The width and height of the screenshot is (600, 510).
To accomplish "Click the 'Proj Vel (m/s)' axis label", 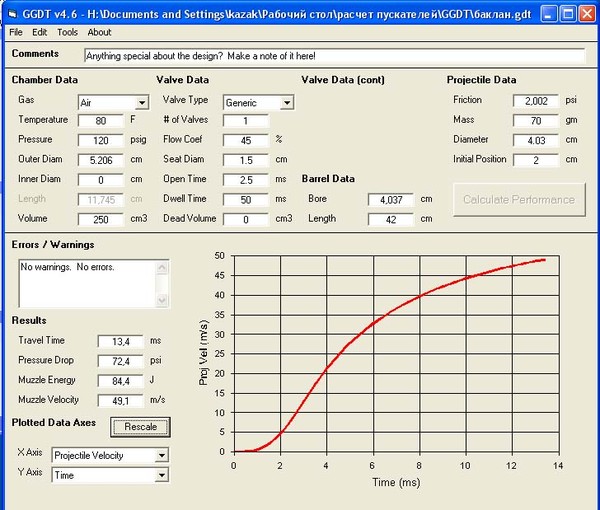I will click(204, 353).
